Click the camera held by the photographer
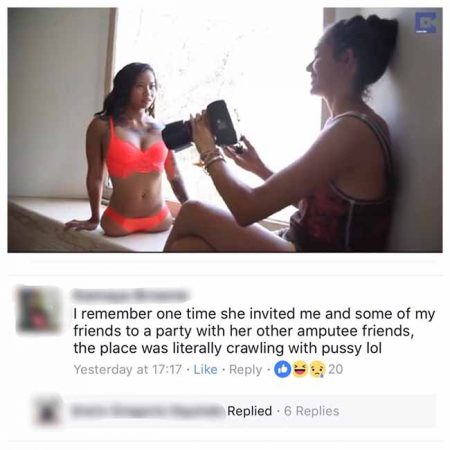 (200, 126)
